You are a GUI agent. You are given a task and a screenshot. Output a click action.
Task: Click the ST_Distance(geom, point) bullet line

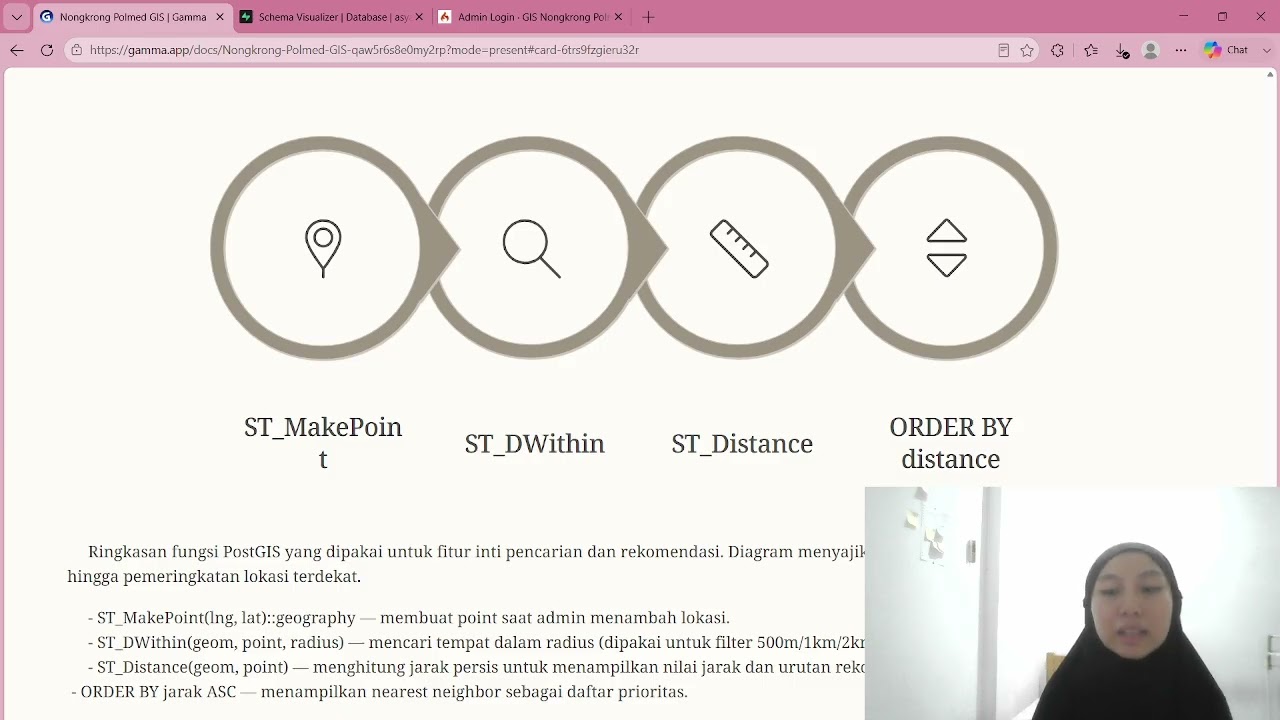pos(476,667)
